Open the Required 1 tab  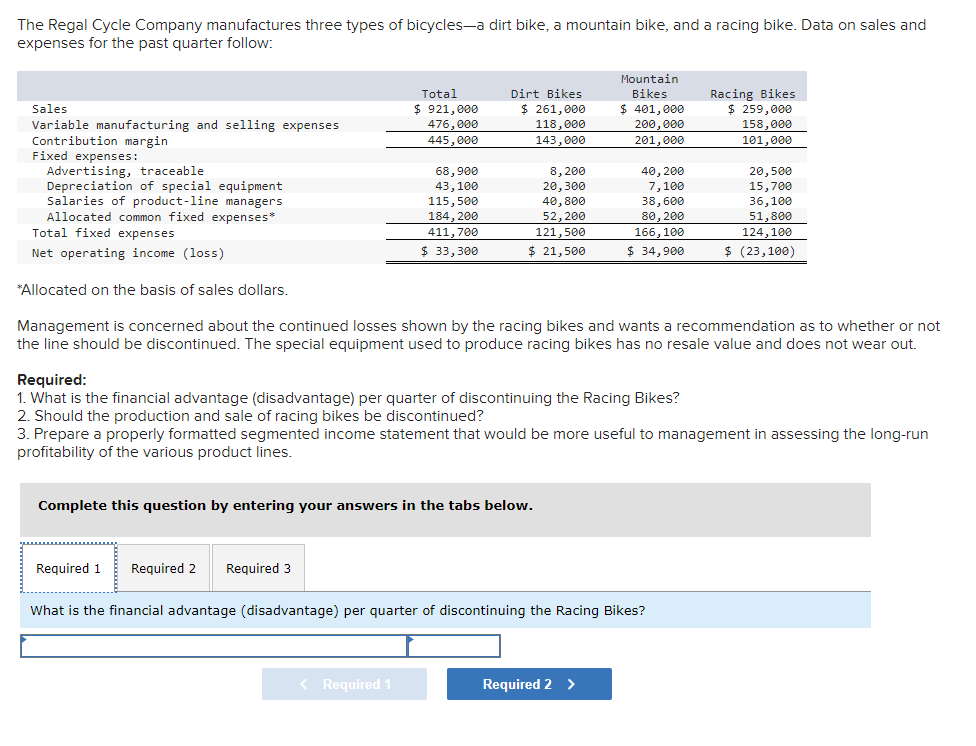pyautogui.click(x=68, y=568)
